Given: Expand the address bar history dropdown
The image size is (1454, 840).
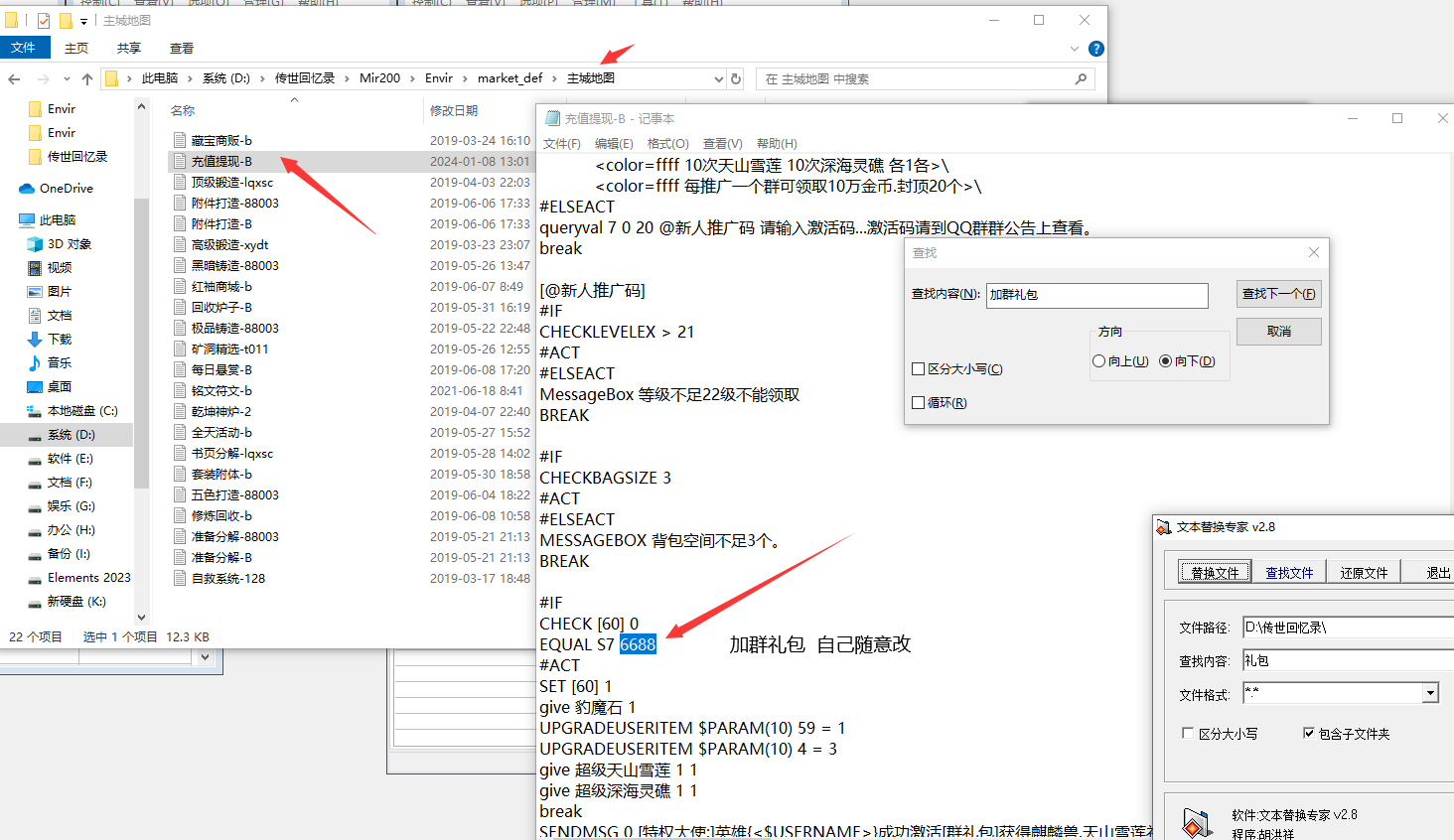Looking at the screenshot, I should coord(719,79).
